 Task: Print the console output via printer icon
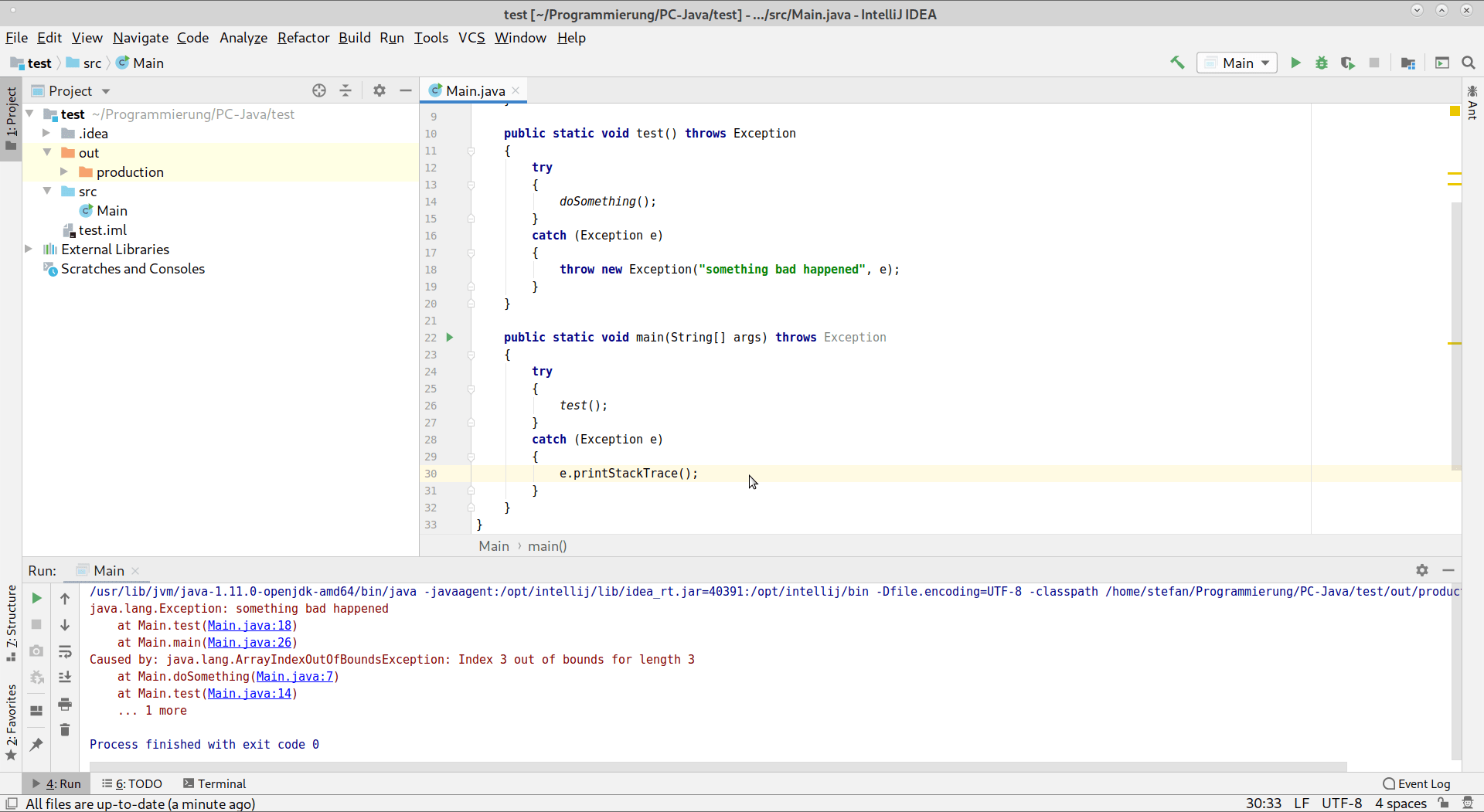[65, 704]
